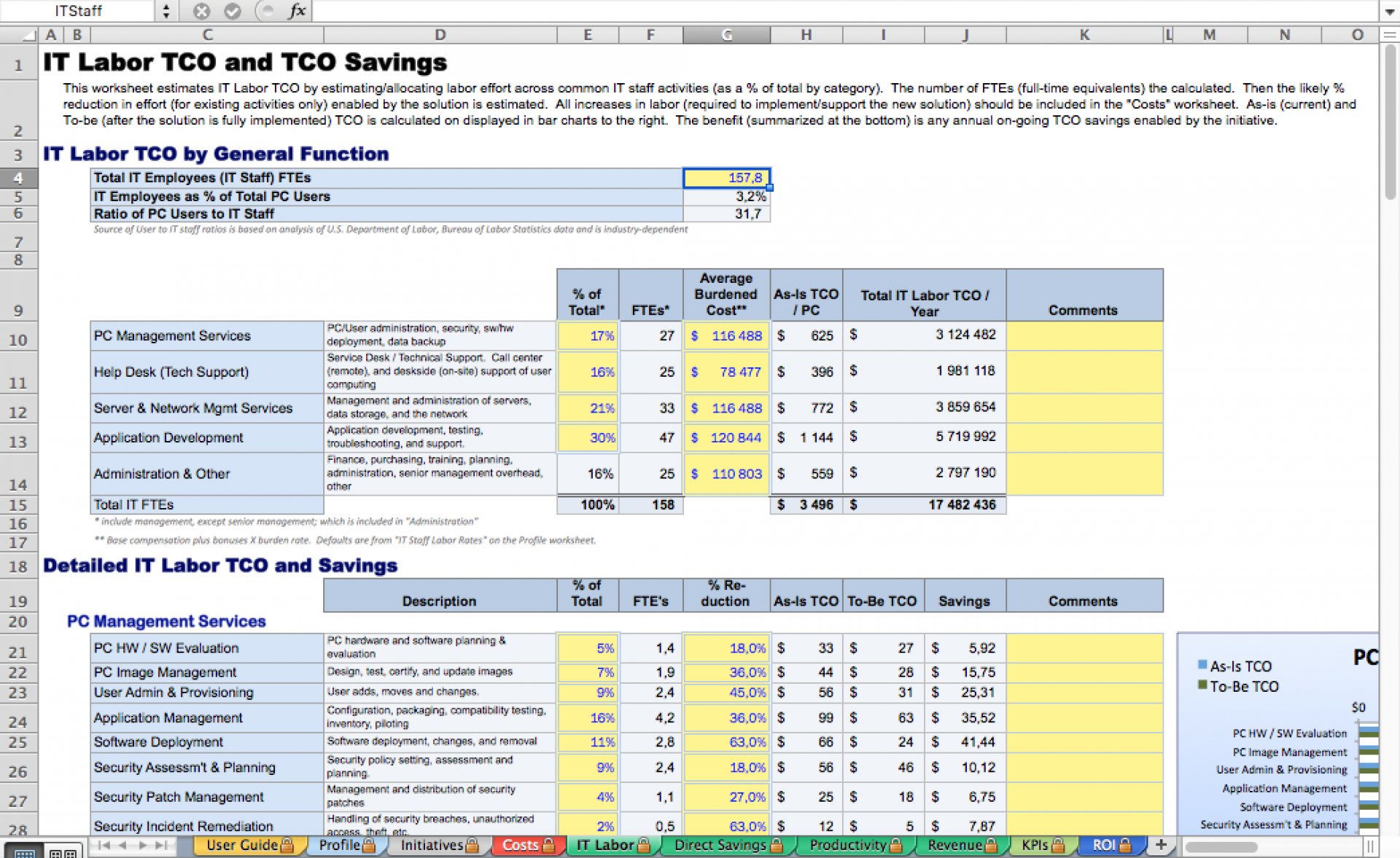Open the Profile sheet tab
The height and width of the screenshot is (858, 1400).
tap(347, 846)
